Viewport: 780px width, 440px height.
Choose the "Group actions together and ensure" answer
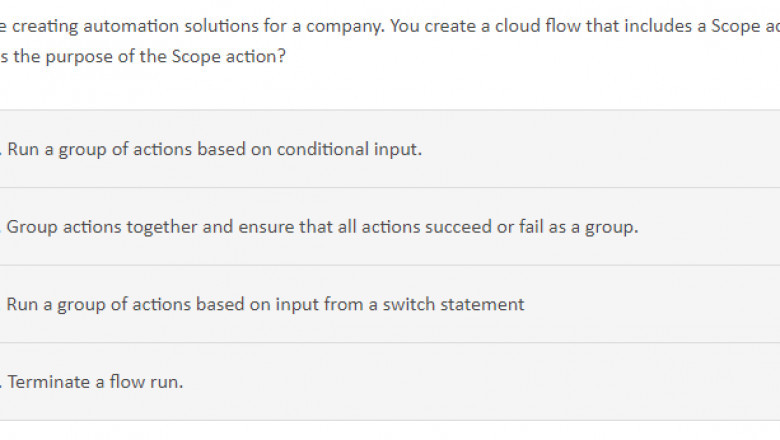tap(322, 227)
